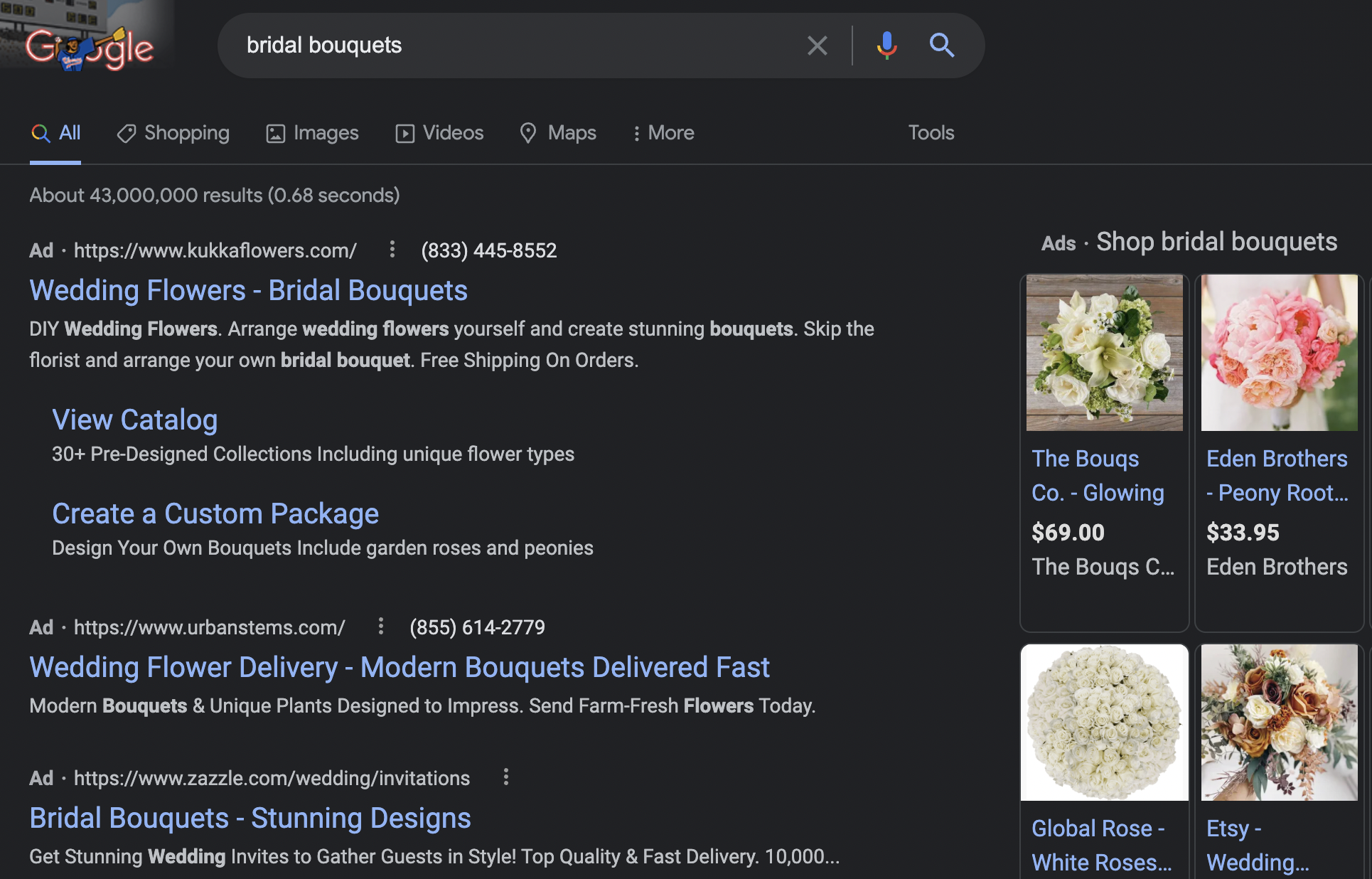Open the three-dot menu on the zazzle ad
This screenshot has height=879, width=1372.
[x=505, y=778]
